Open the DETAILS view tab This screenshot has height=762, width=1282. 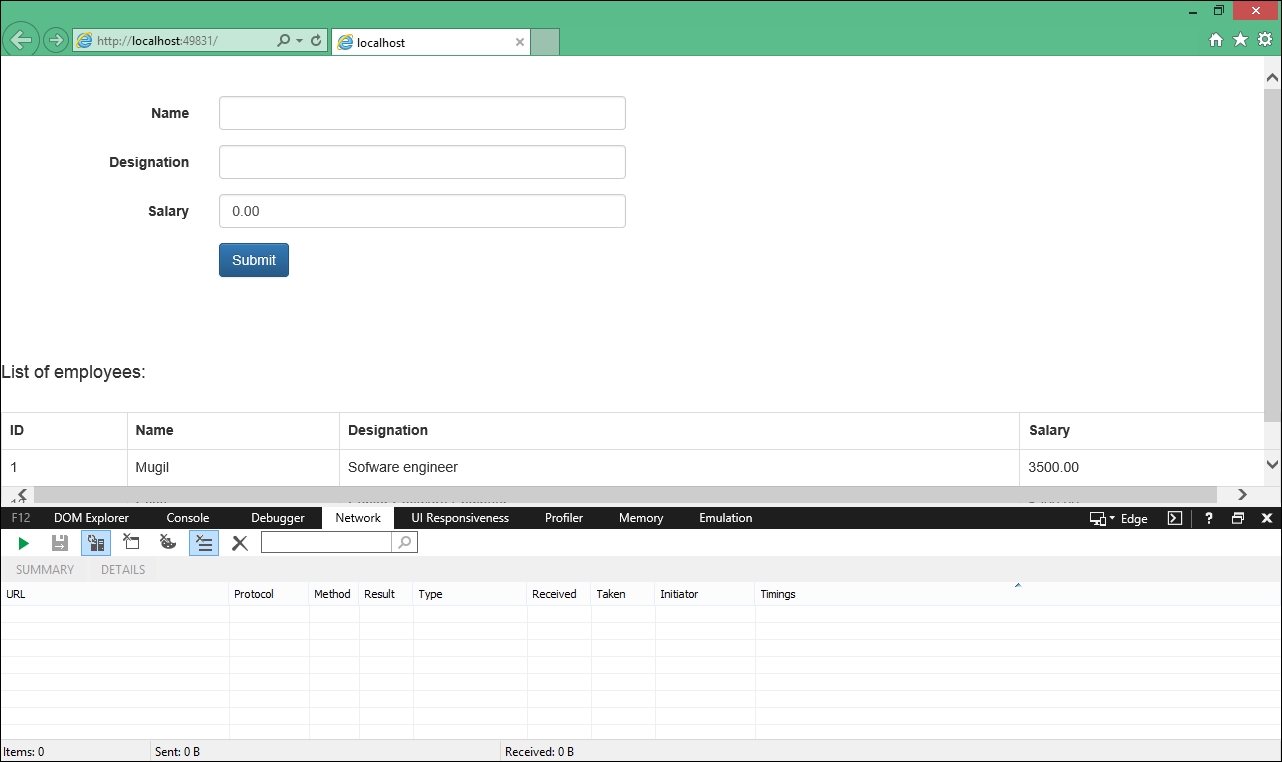[x=123, y=570]
